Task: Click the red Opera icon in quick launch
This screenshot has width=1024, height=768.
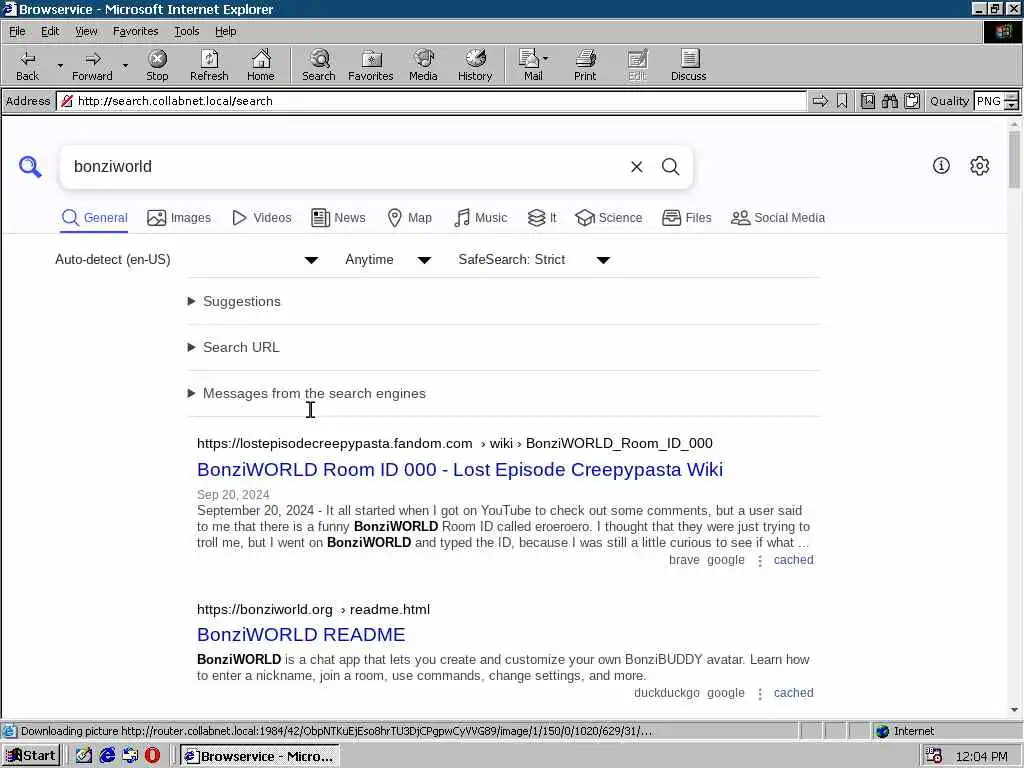Action: coord(152,756)
